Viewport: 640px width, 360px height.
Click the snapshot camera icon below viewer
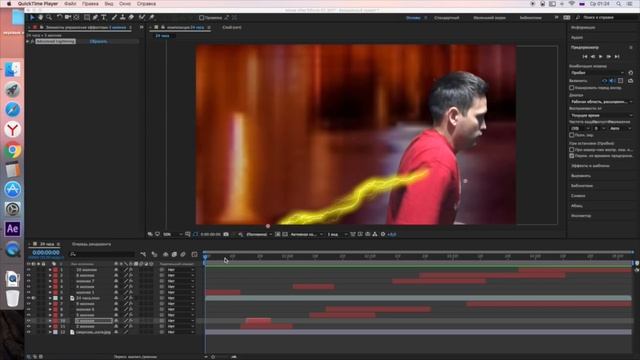coord(226,234)
